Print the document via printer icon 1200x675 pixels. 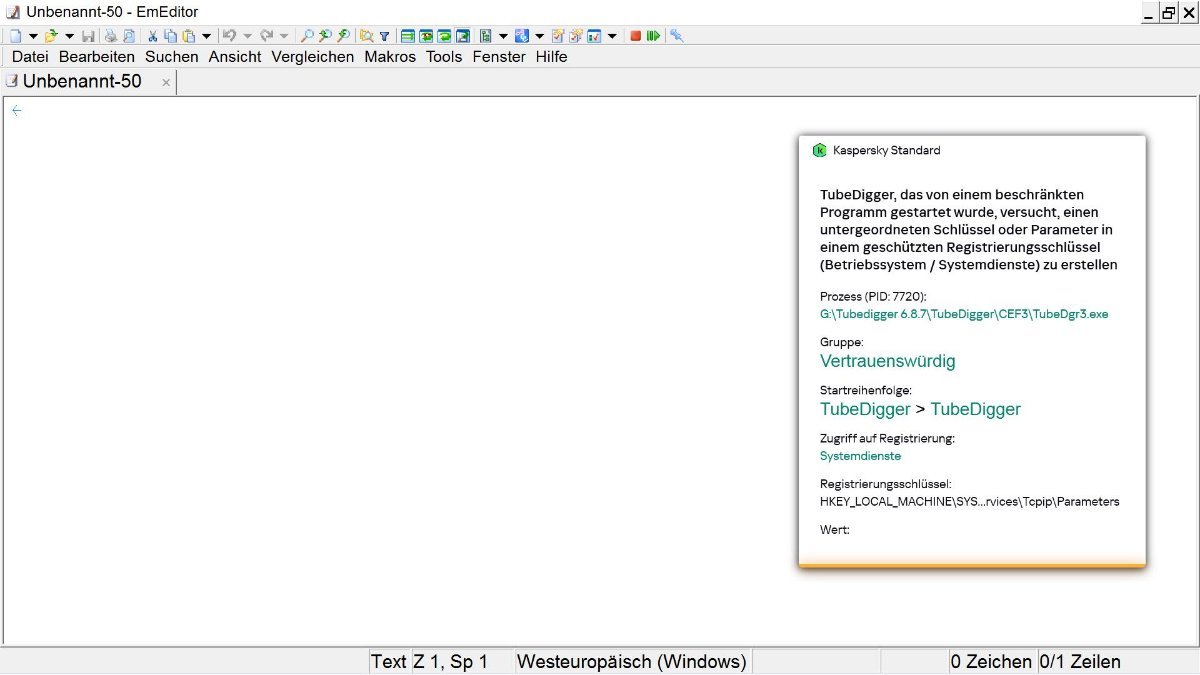[111, 36]
